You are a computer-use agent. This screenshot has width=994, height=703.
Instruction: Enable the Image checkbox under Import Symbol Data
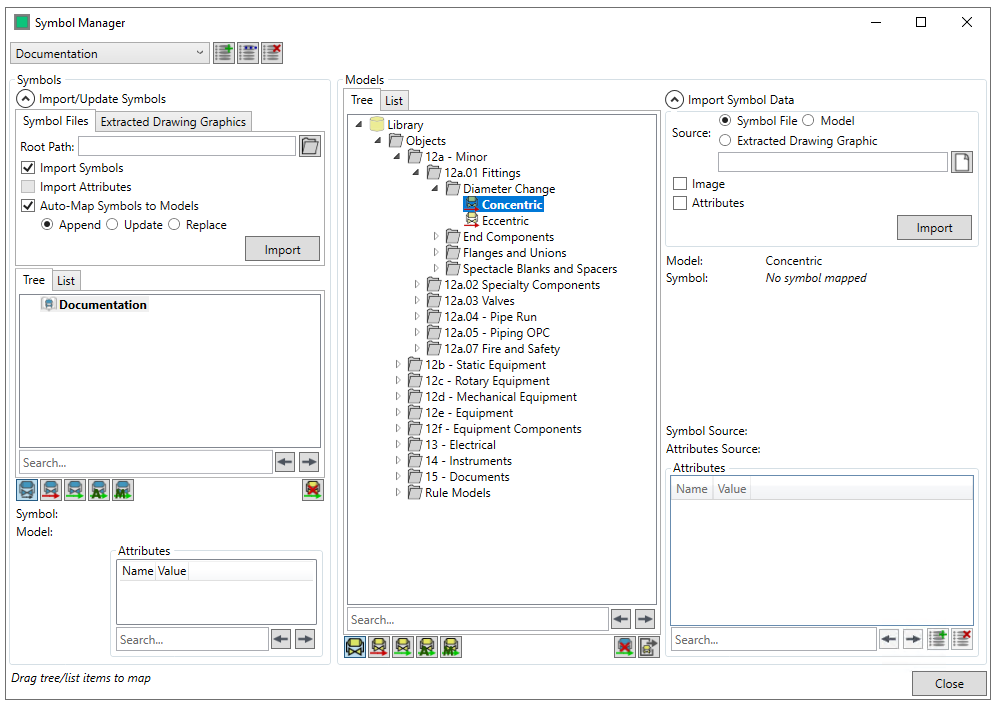680,184
